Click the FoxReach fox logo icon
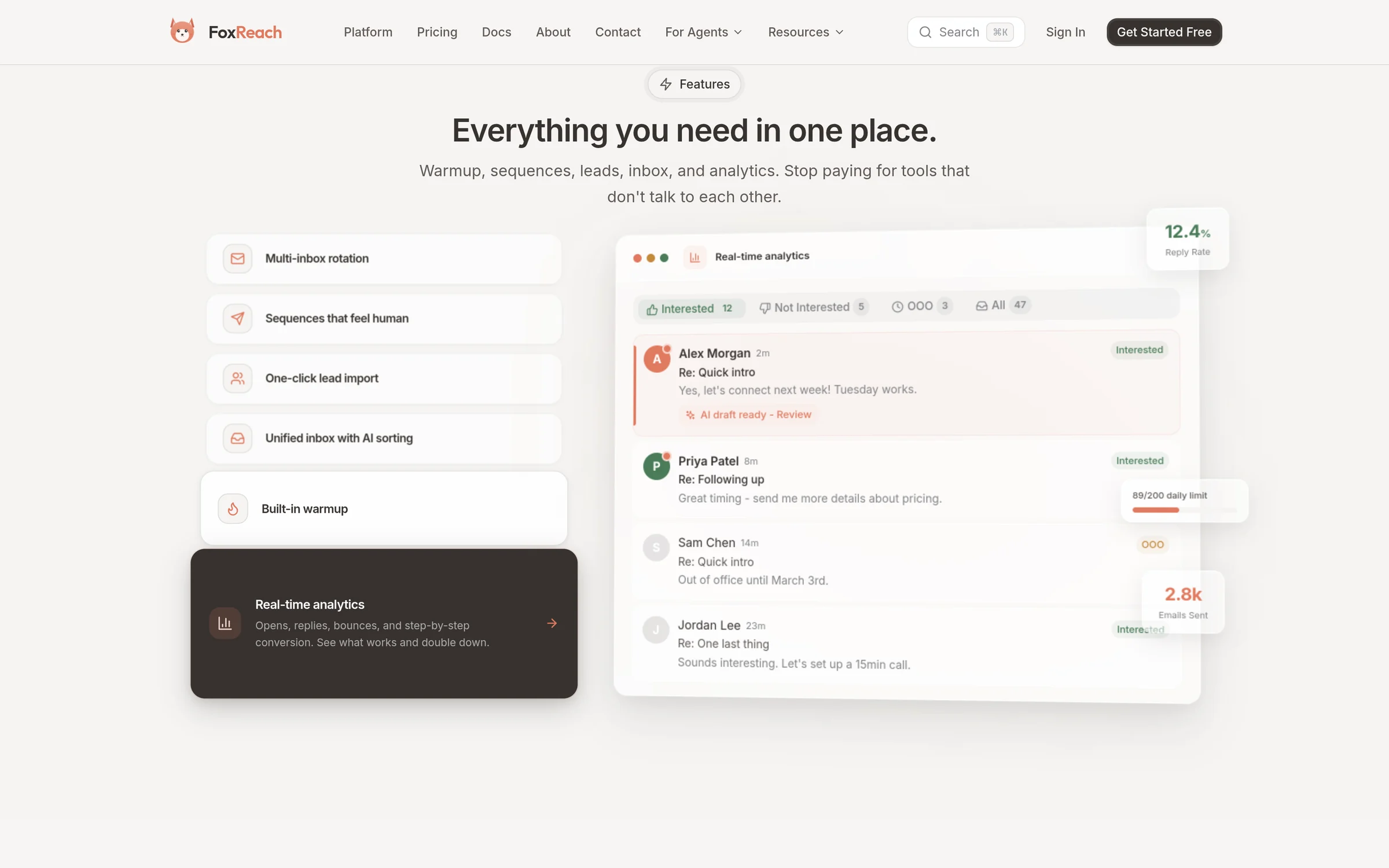 [182, 31]
